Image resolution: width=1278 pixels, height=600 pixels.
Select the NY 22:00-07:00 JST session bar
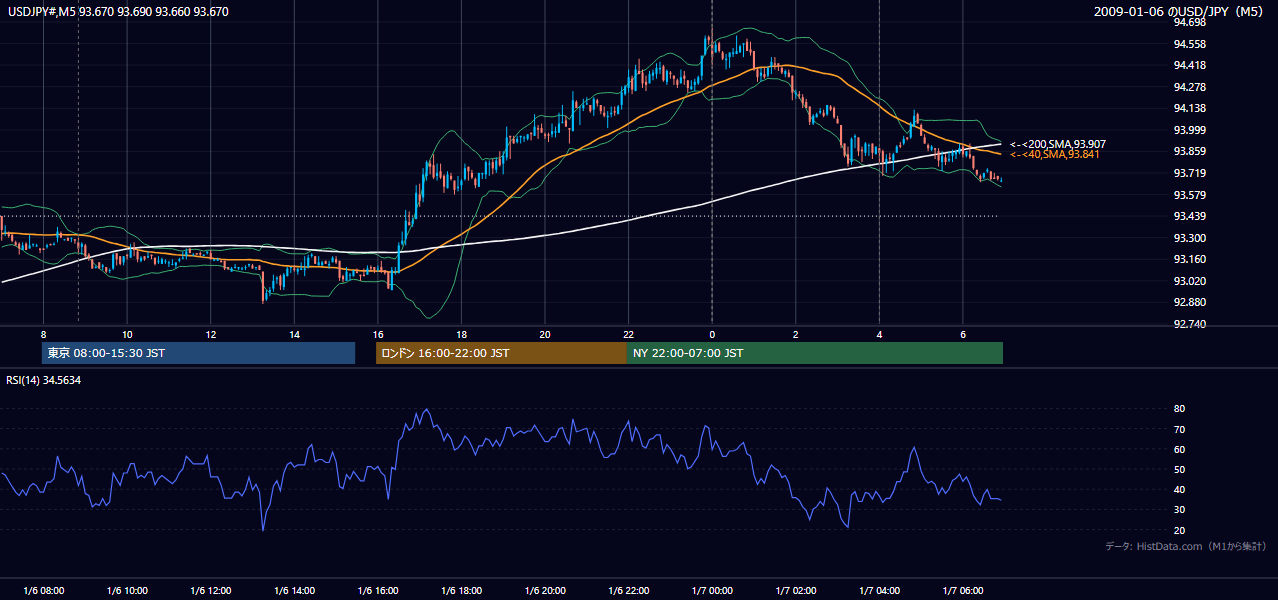[815, 353]
